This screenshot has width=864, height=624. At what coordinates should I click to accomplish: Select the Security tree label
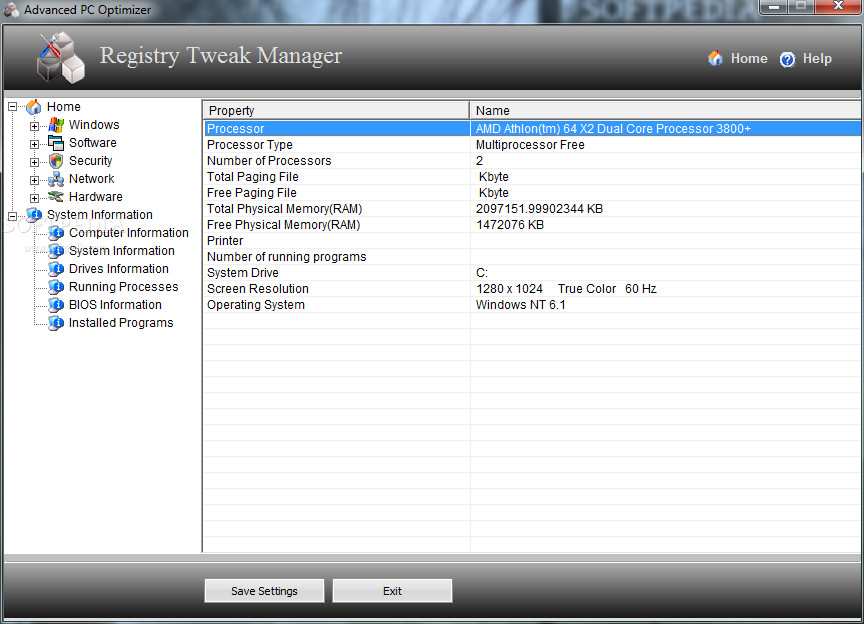[x=90, y=160]
